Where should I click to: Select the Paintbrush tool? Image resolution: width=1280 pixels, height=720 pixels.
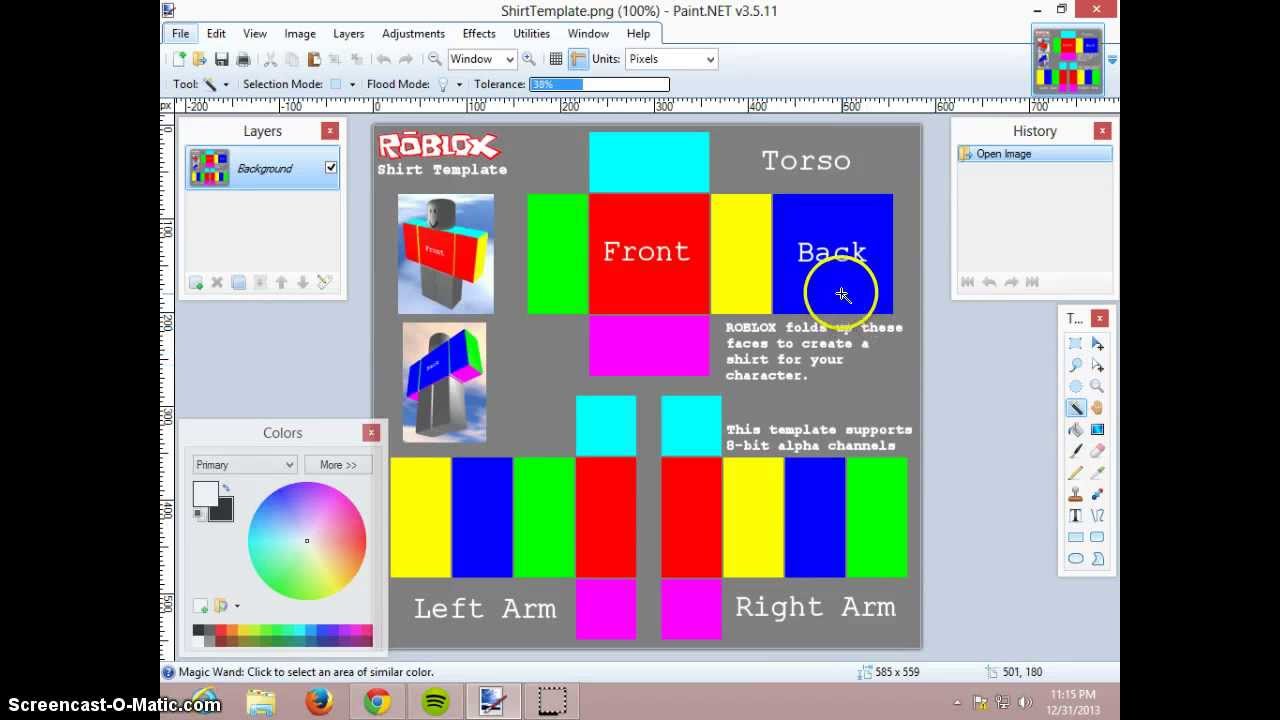(1076, 451)
